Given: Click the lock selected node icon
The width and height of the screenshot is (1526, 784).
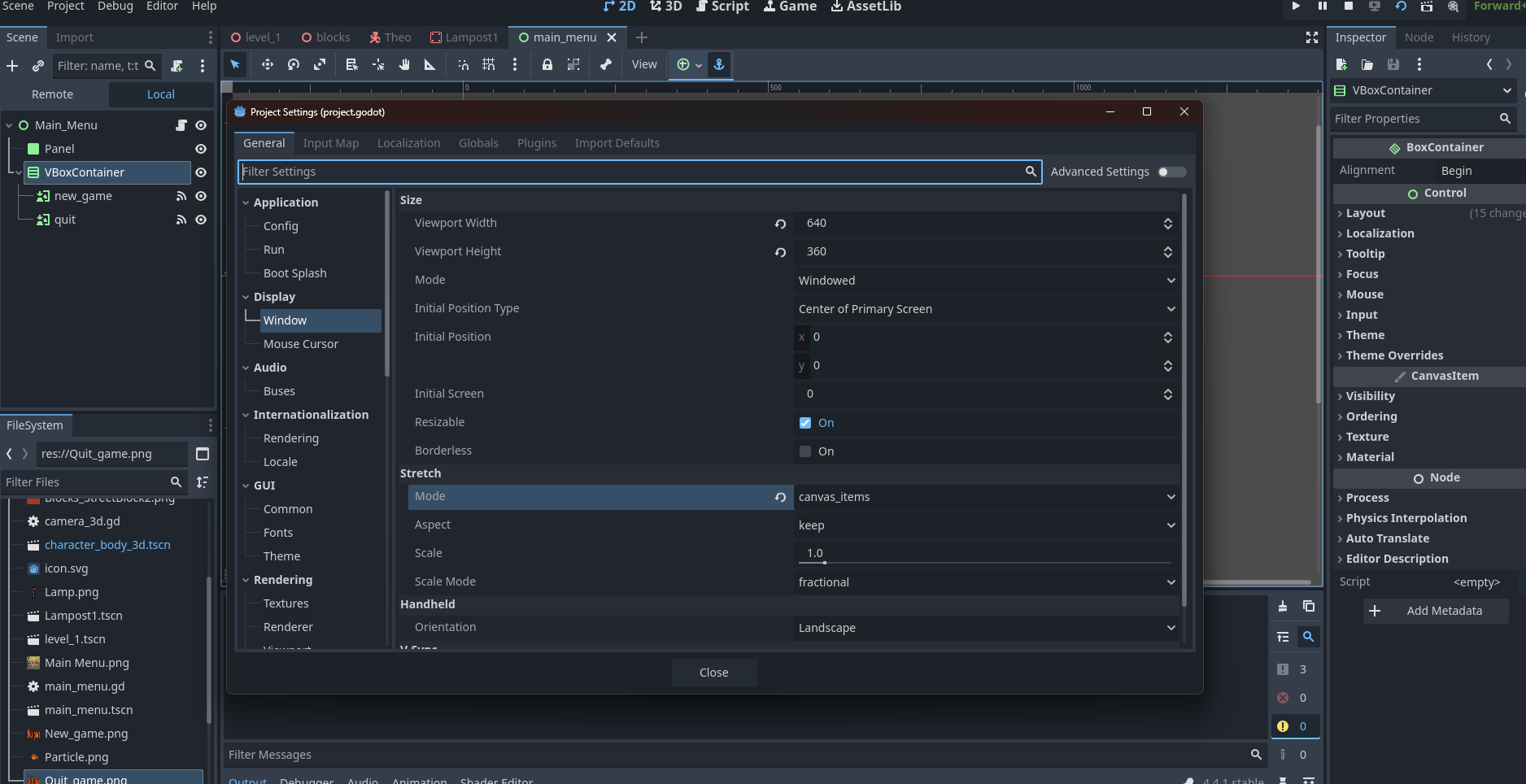Looking at the screenshot, I should coord(547,65).
